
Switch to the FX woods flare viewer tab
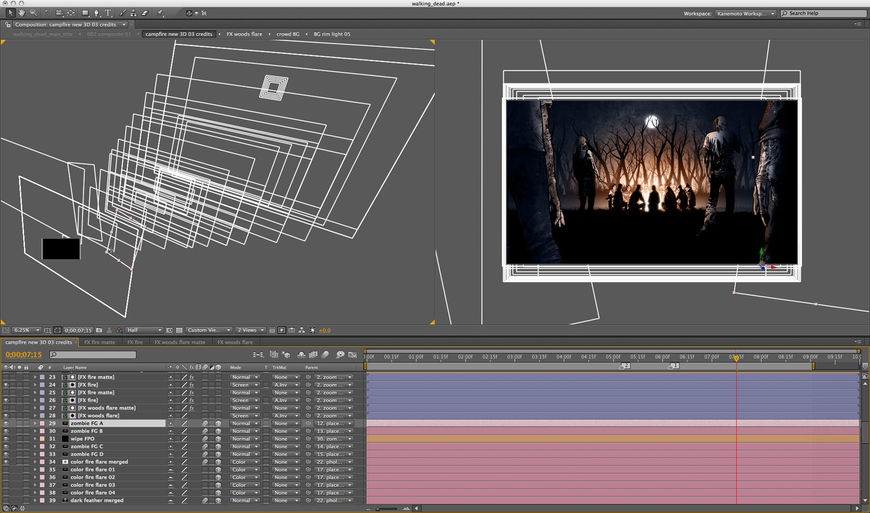coord(245,34)
